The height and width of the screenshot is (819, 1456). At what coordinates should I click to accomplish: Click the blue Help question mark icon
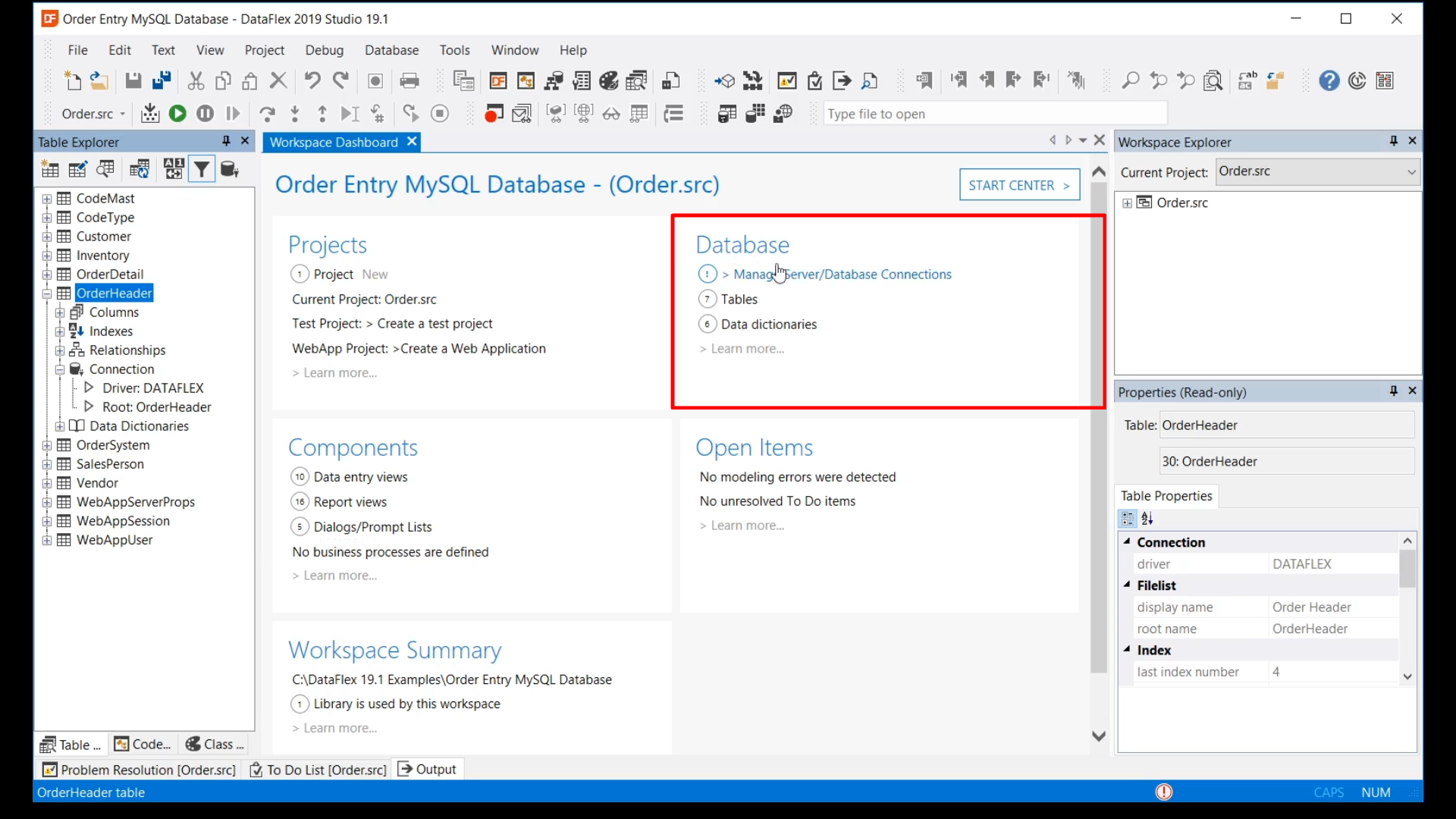tap(1329, 81)
